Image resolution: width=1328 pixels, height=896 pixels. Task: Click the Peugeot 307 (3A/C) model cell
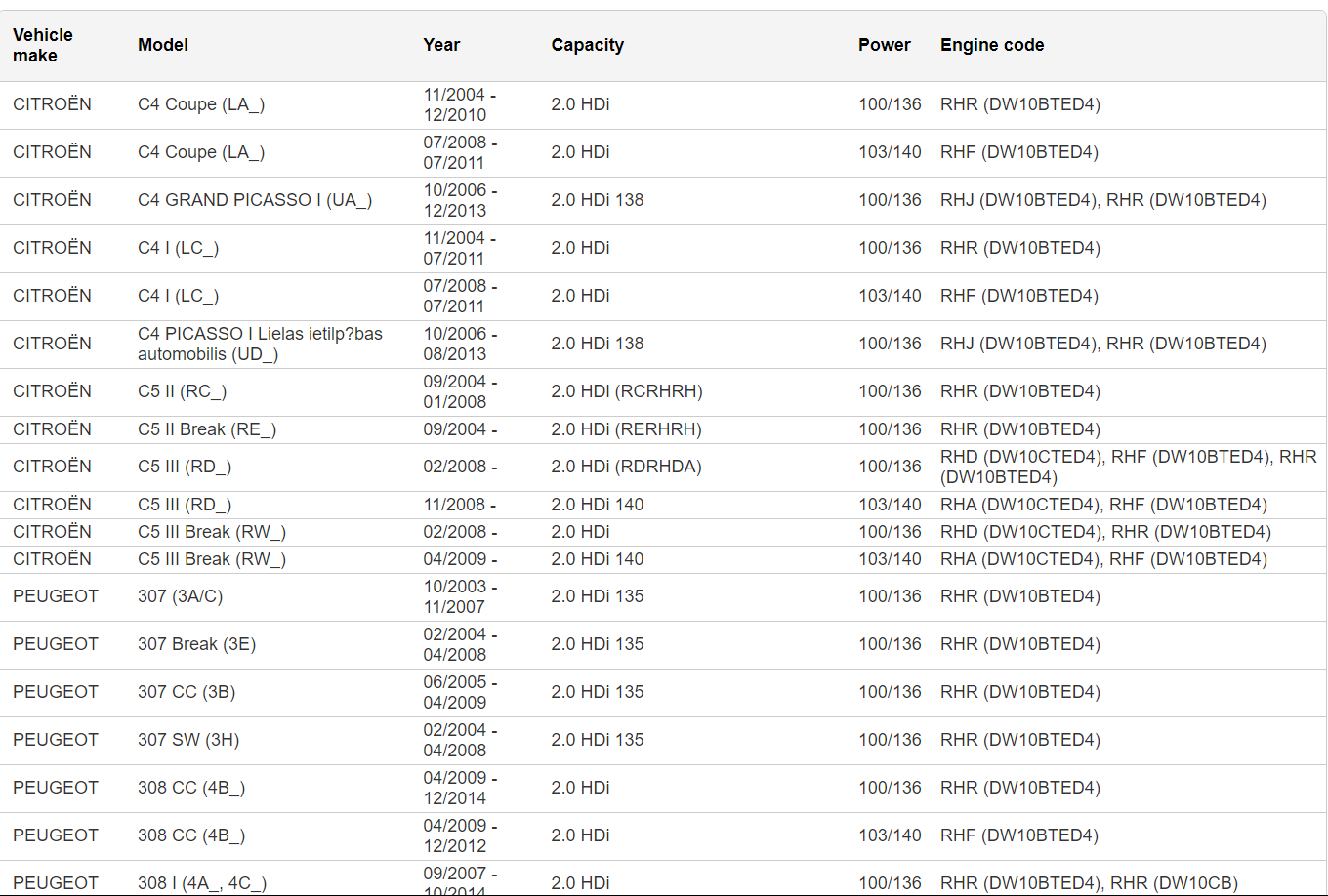tap(181, 596)
